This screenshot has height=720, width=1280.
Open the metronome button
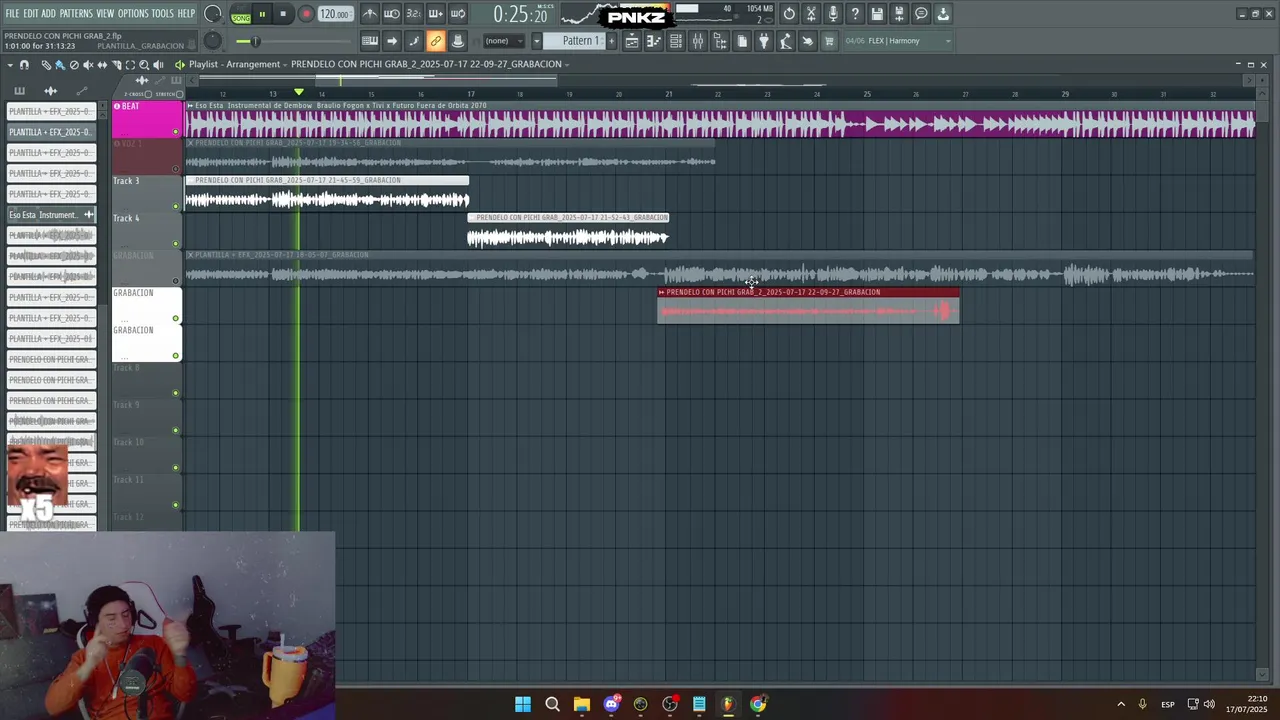[370, 14]
